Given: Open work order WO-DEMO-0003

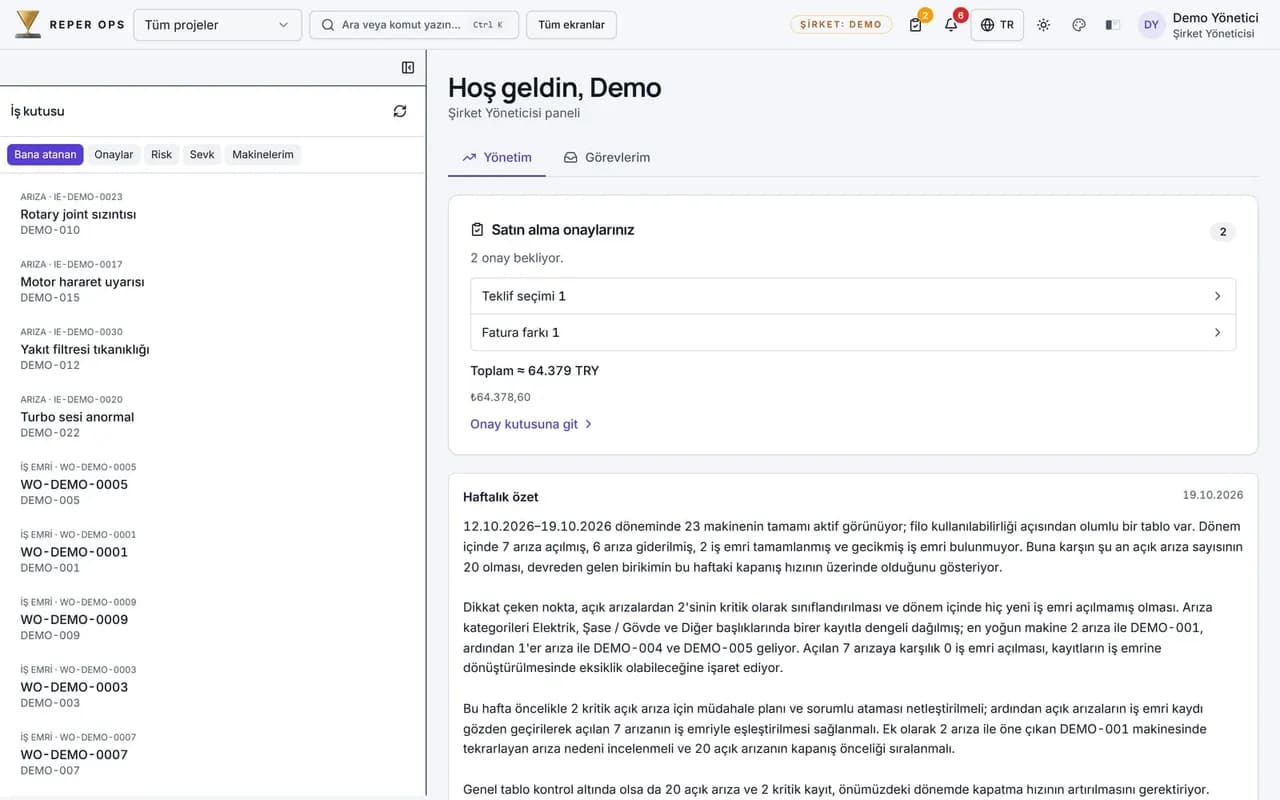Looking at the screenshot, I should coord(213,686).
